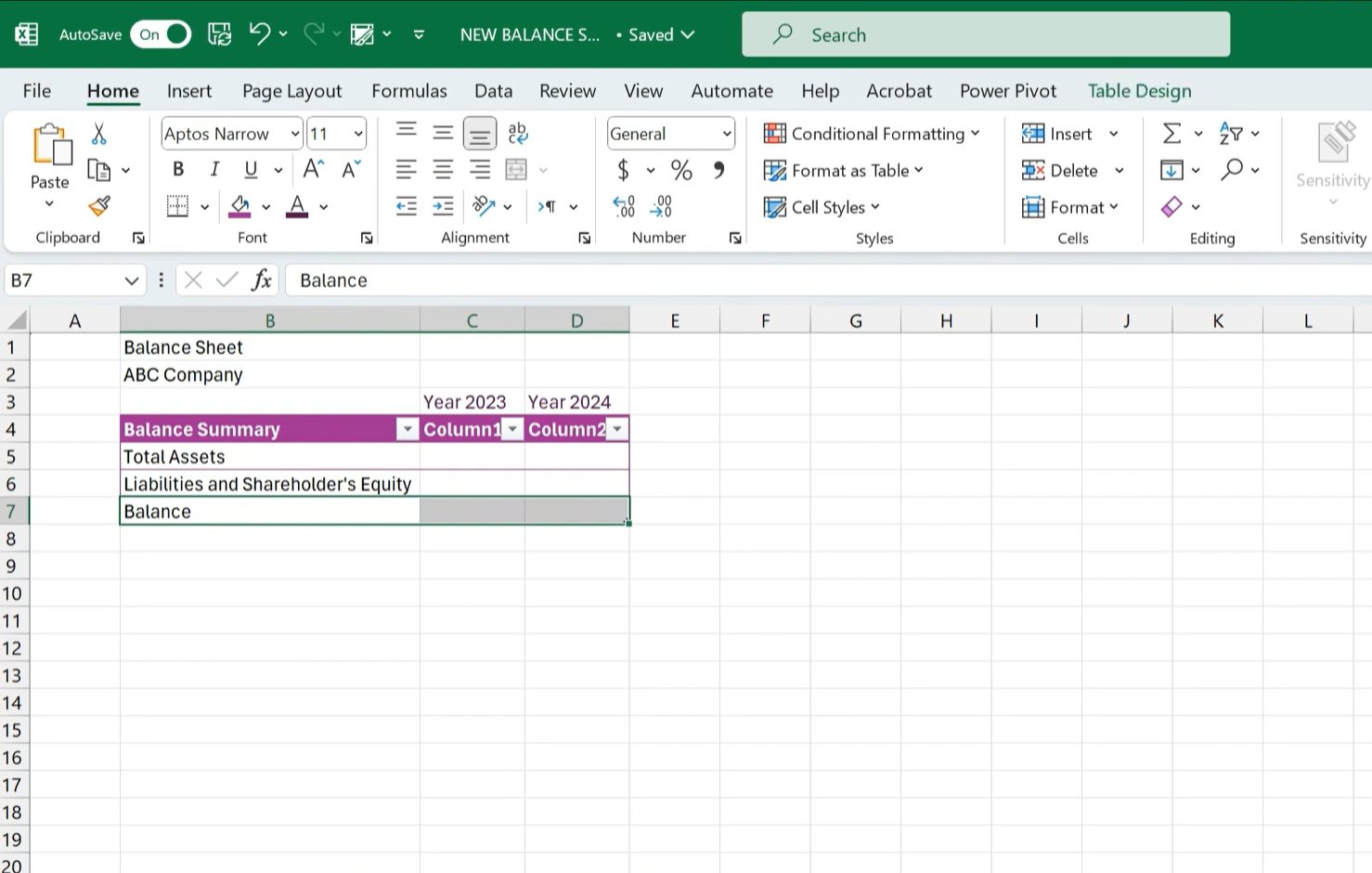The height and width of the screenshot is (873, 1372).
Task: Turn off the AutoSave switch
Action: coord(161,34)
